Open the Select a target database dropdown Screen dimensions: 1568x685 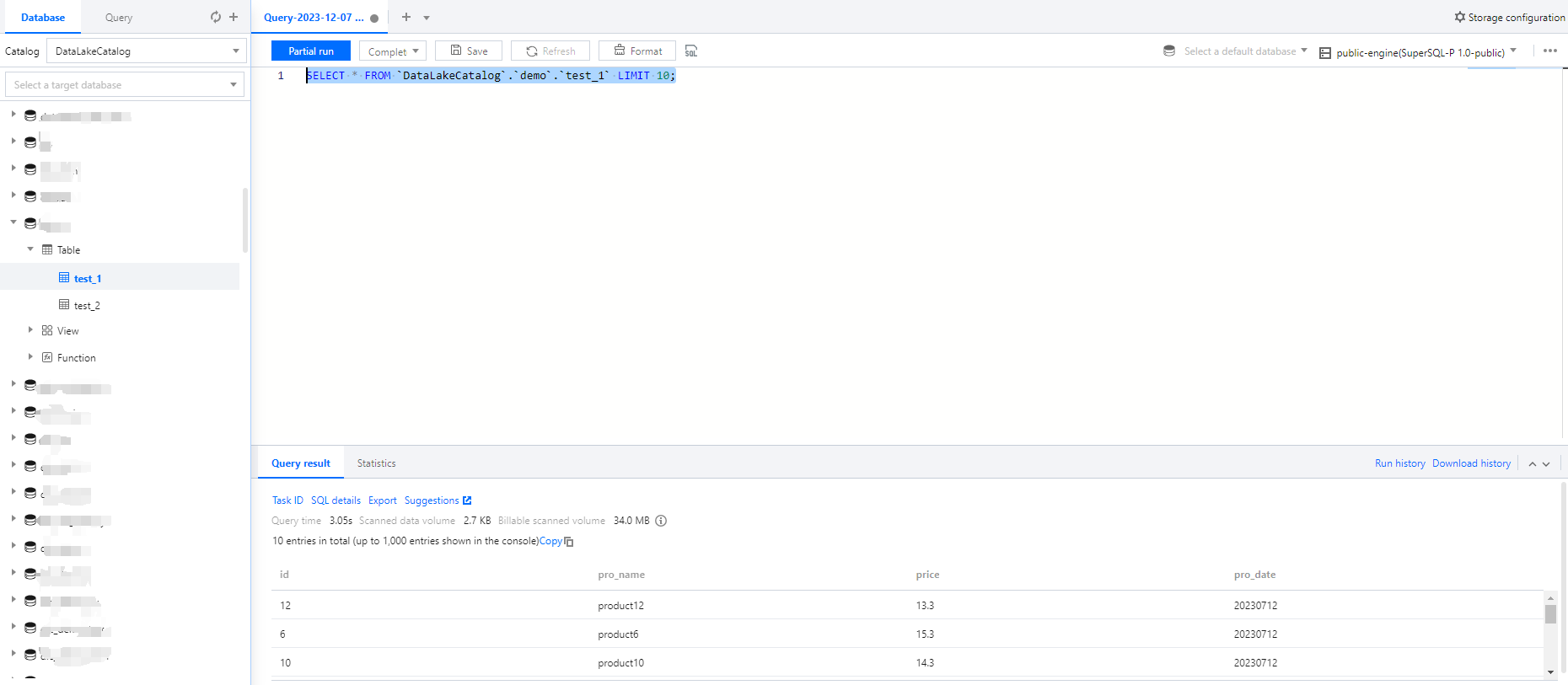point(125,85)
